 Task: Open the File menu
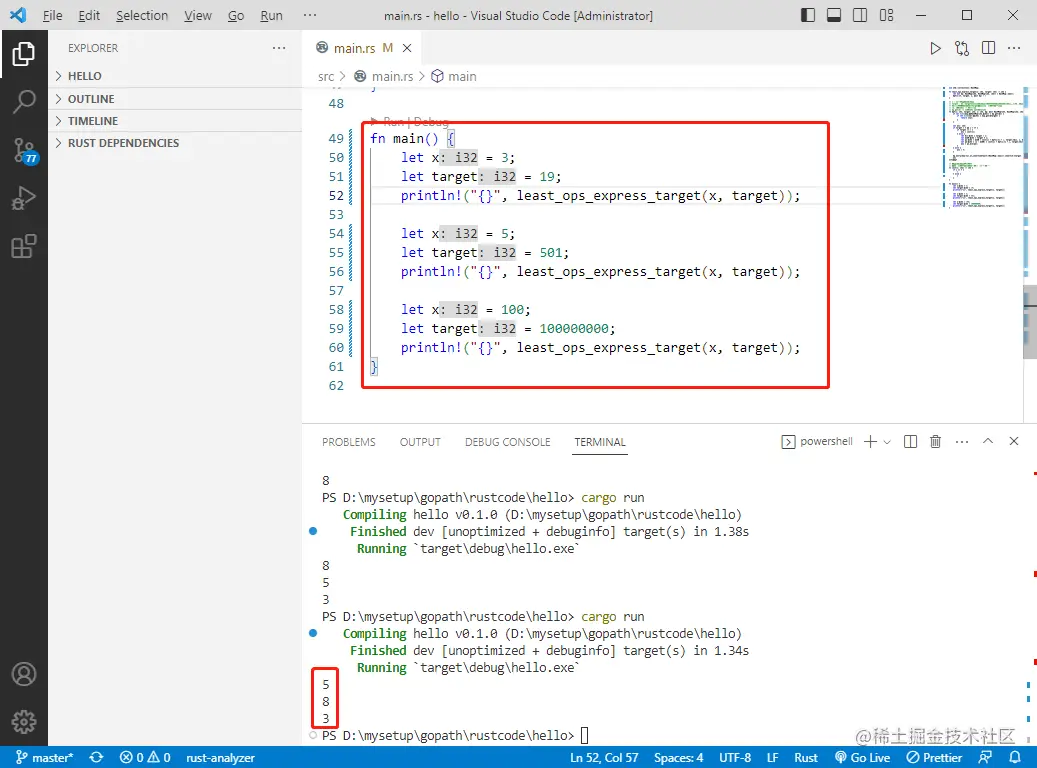click(52, 15)
